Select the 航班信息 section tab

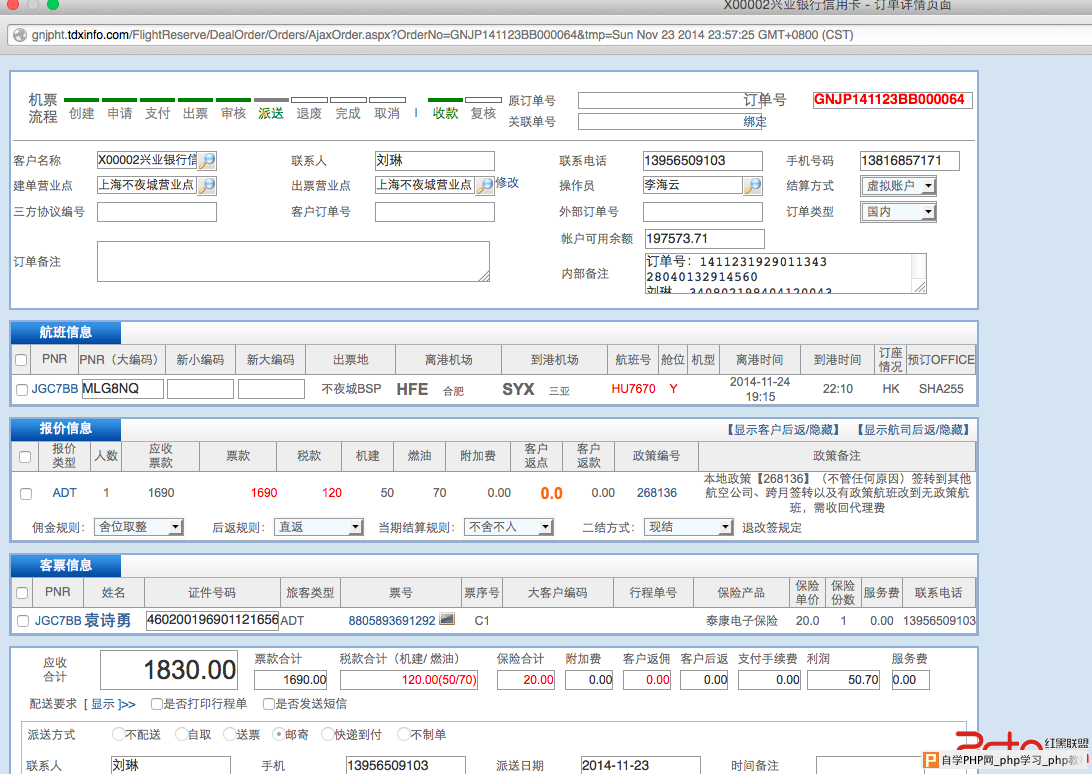(65, 333)
